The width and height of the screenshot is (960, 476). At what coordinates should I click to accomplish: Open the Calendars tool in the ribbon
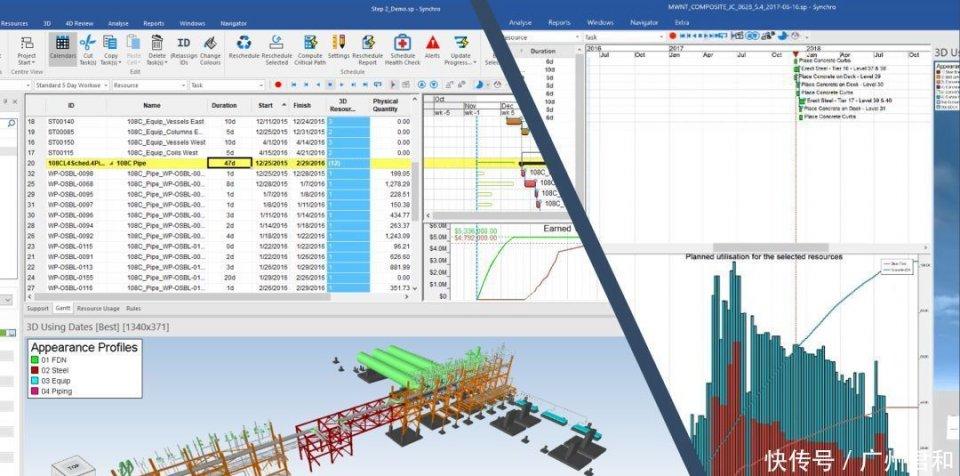pos(62,49)
